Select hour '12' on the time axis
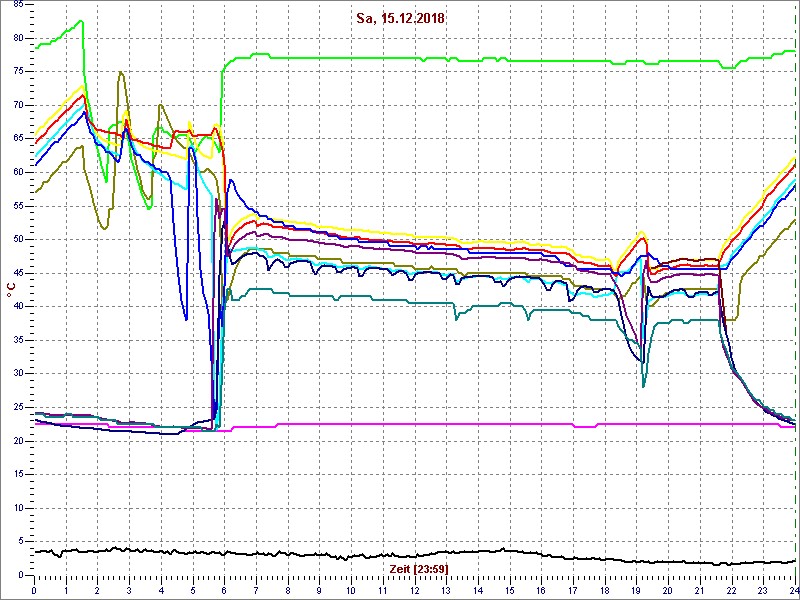Image resolution: width=800 pixels, height=600 pixels. (414, 590)
